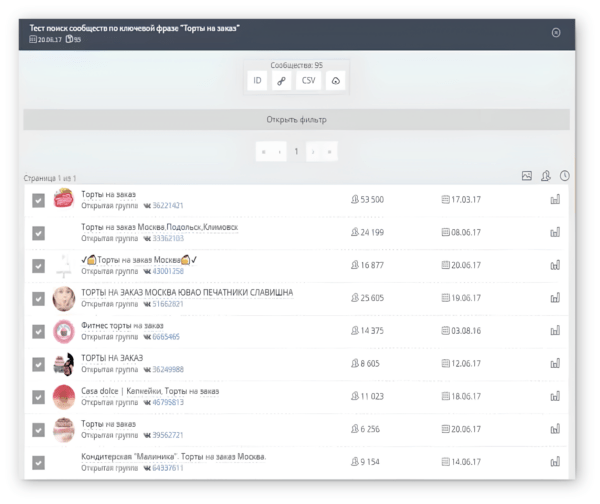Select date 14.06.17 in last row
The image size is (600, 504).
pos(466,462)
